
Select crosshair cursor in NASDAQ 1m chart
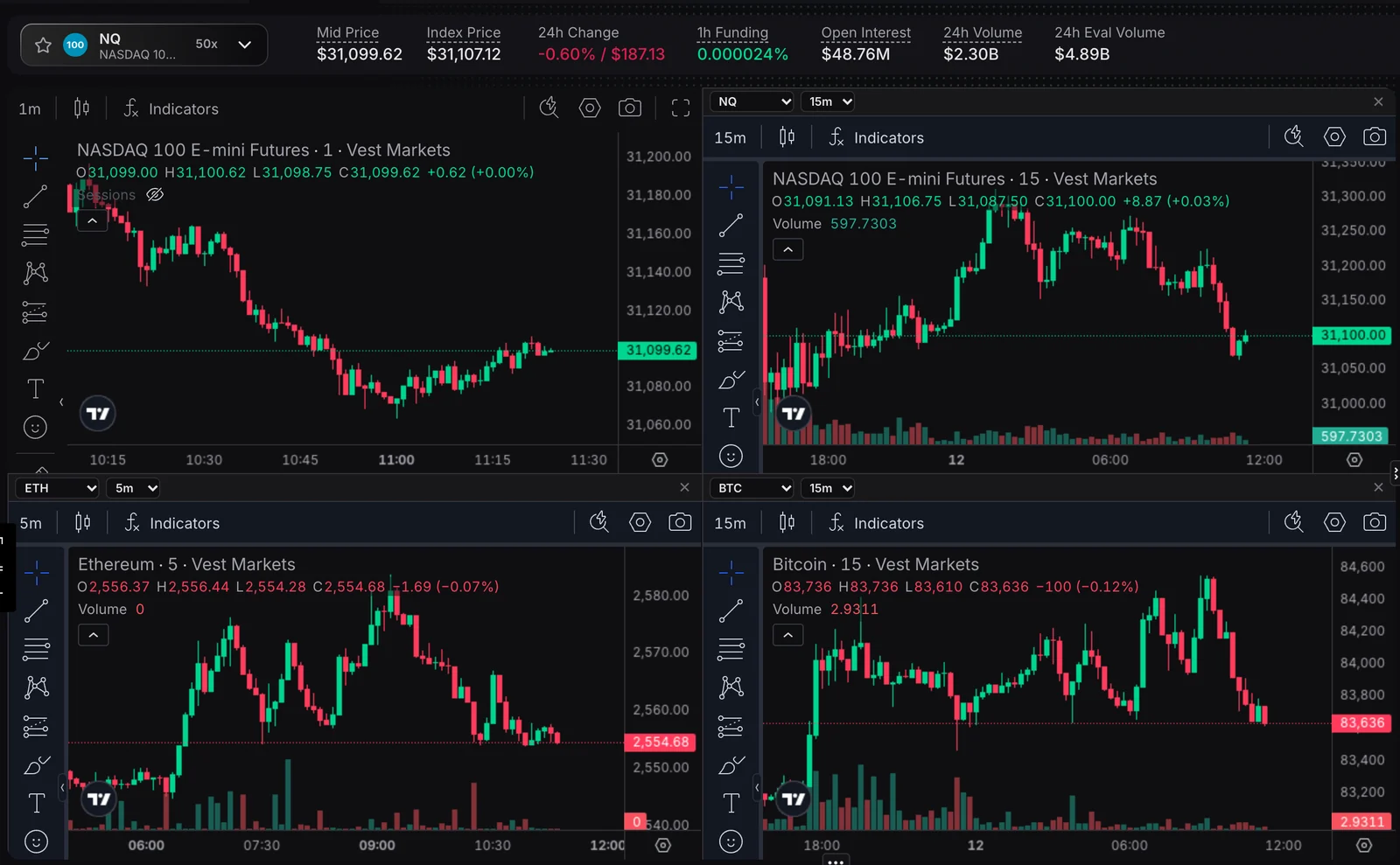35,157
